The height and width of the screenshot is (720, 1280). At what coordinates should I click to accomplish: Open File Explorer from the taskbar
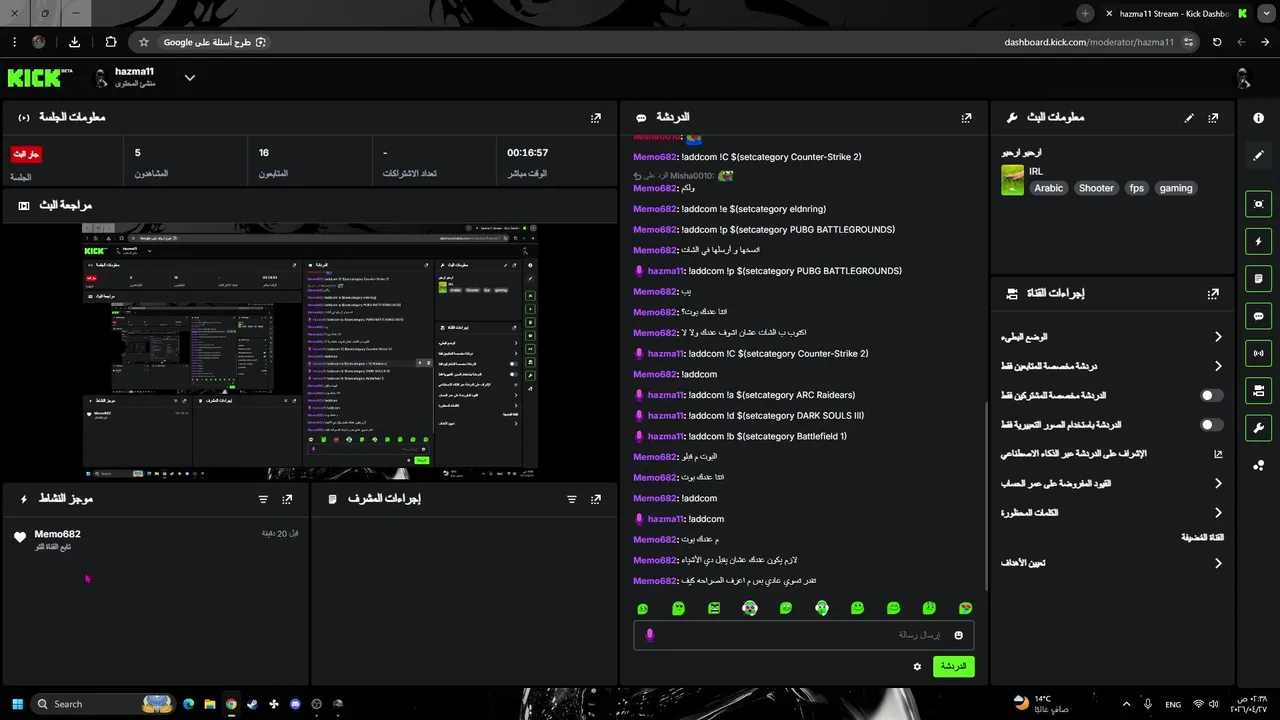pyautogui.click(x=210, y=704)
